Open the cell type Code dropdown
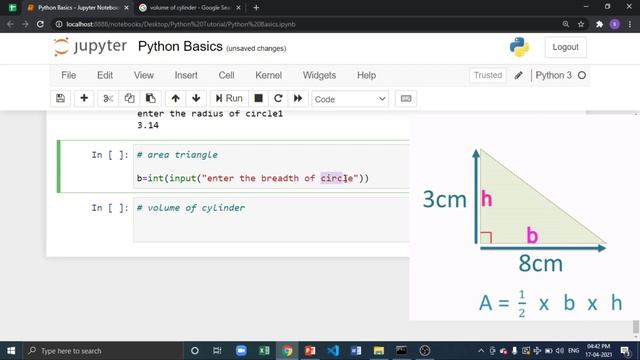 pos(350,99)
